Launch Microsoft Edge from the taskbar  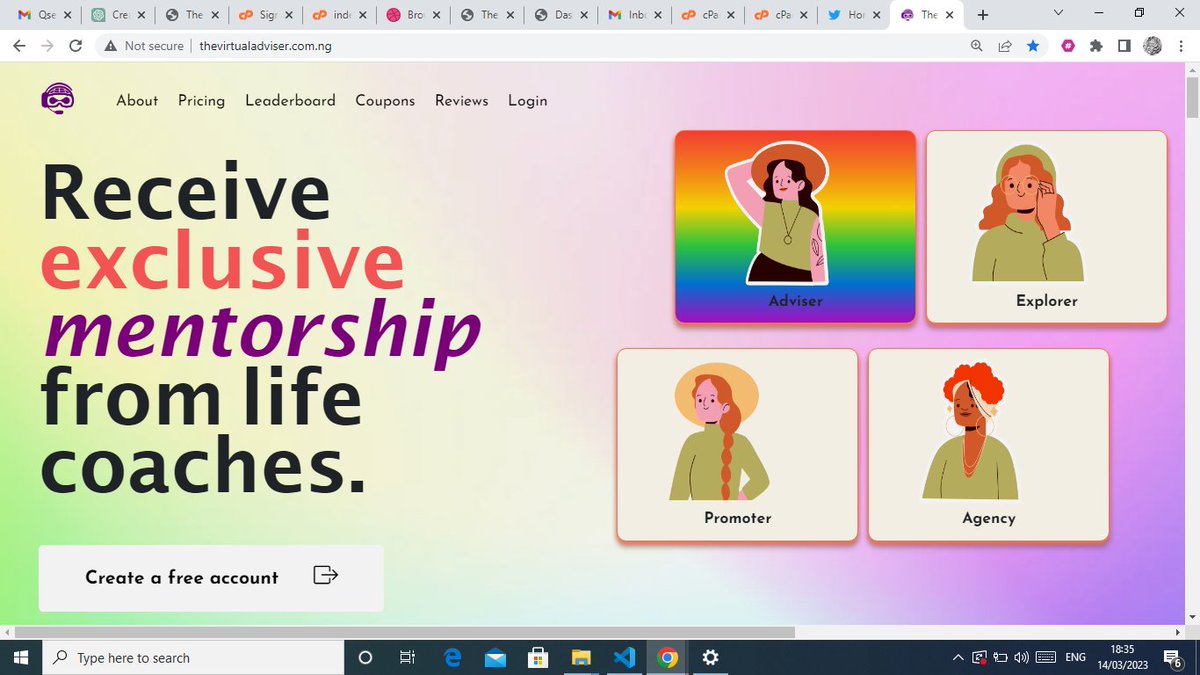coord(452,658)
